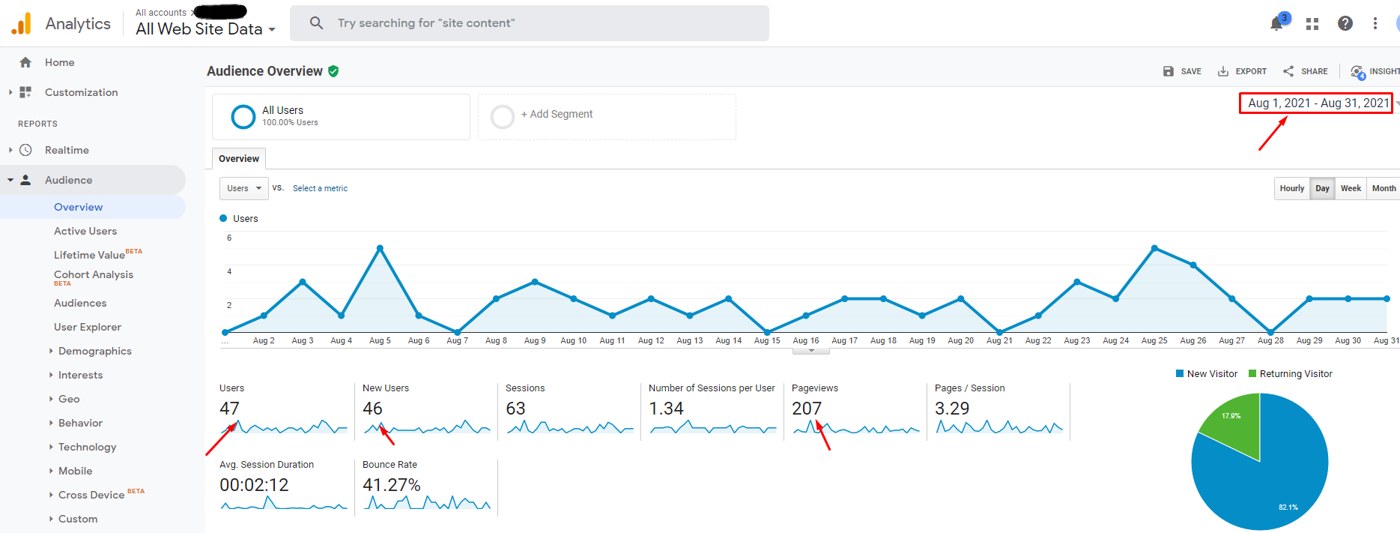Screen dimensions: 1400x533
Task: Switch chart granularity to Week
Action: click(x=1351, y=188)
